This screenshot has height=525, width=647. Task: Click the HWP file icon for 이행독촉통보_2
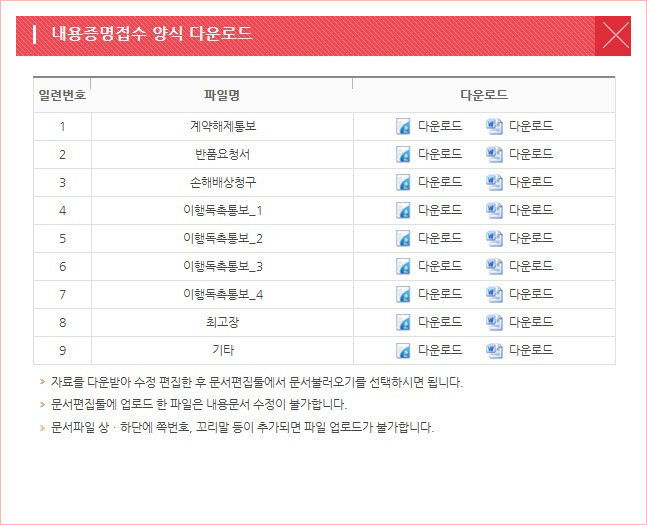click(403, 239)
